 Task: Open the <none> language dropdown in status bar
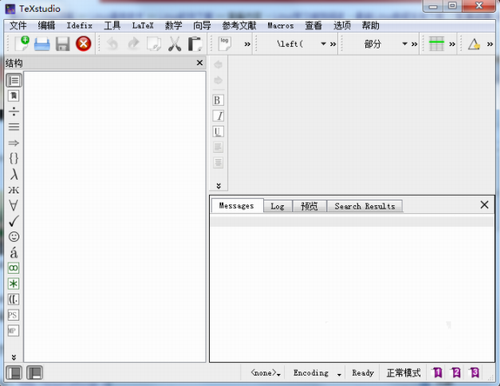pyautogui.click(x=266, y=373)
